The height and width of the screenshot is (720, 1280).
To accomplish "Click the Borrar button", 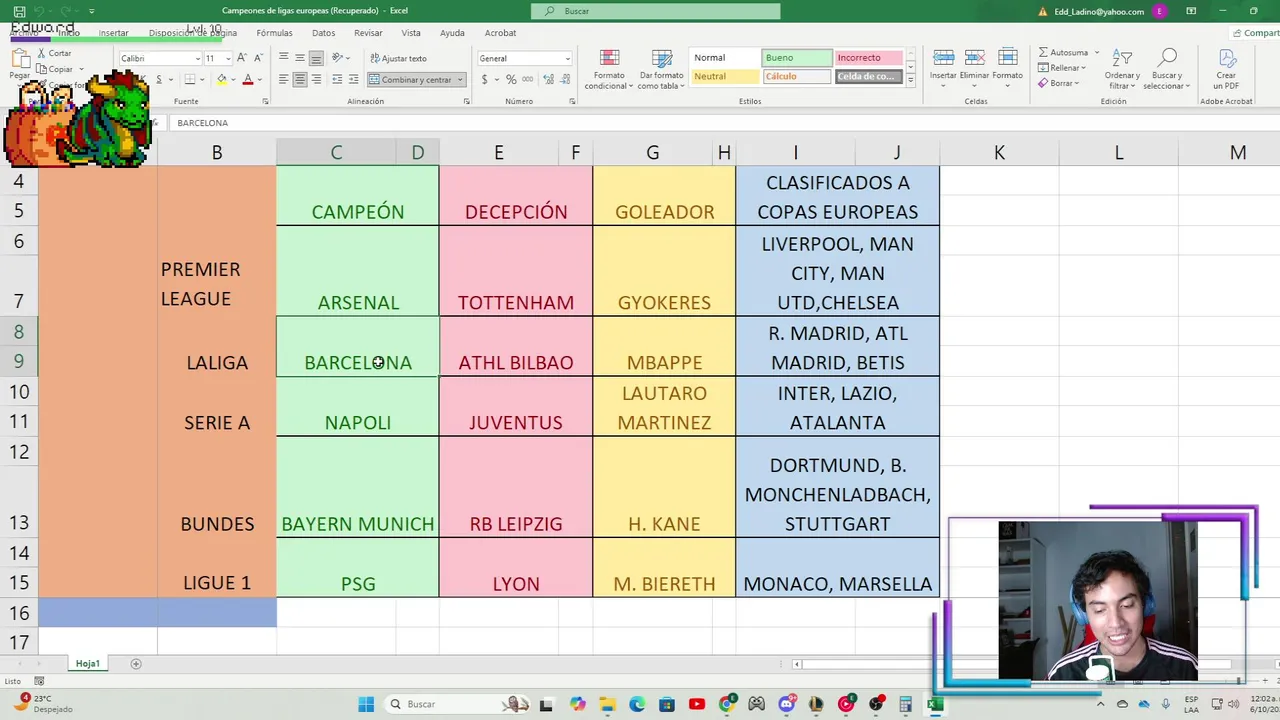I will pos(1057,84).
